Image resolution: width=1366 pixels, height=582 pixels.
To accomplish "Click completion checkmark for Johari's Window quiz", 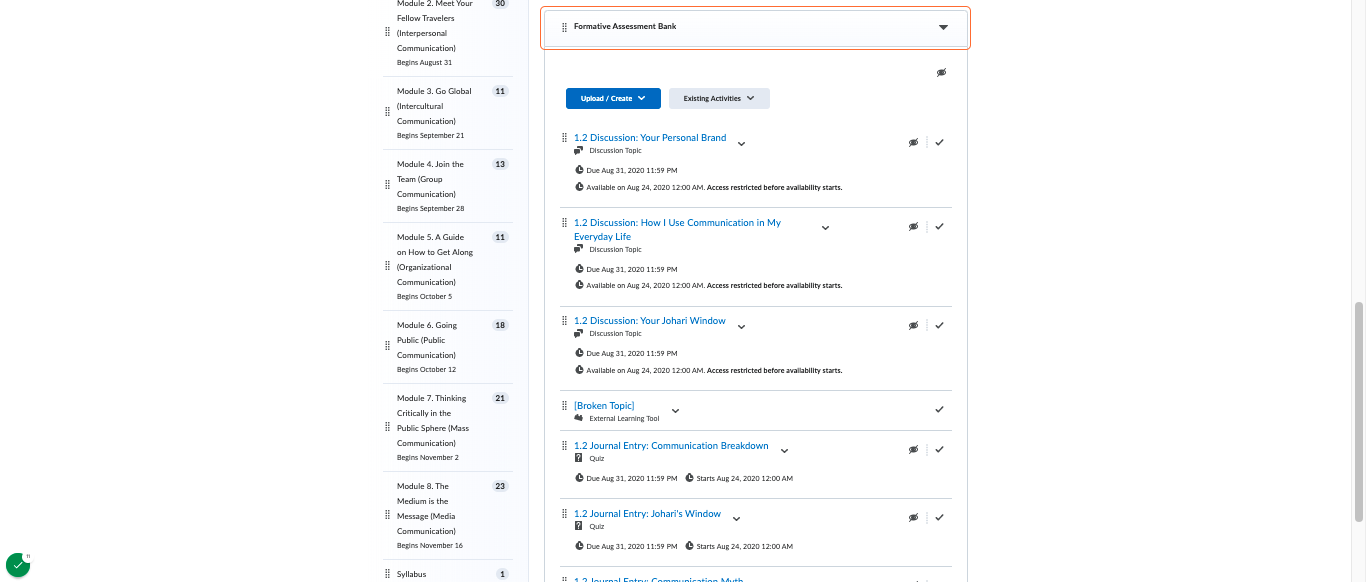I will [939, 518].
